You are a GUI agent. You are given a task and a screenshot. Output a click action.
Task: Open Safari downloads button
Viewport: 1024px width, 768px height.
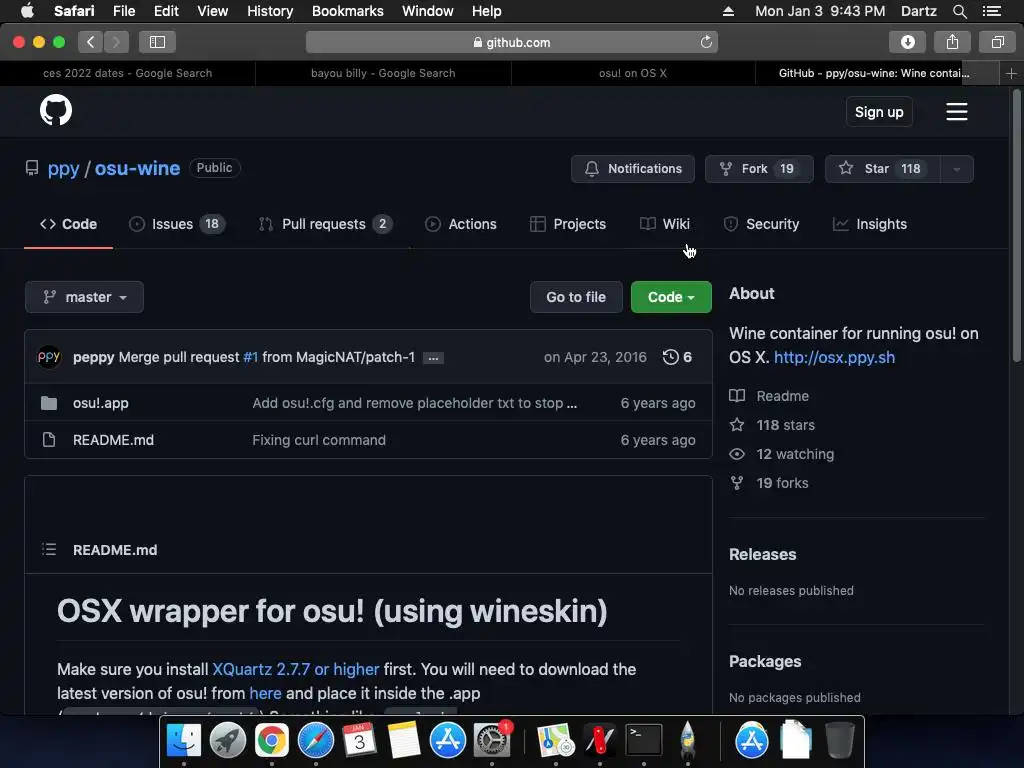pyautogui.click(x=907, y=42)
